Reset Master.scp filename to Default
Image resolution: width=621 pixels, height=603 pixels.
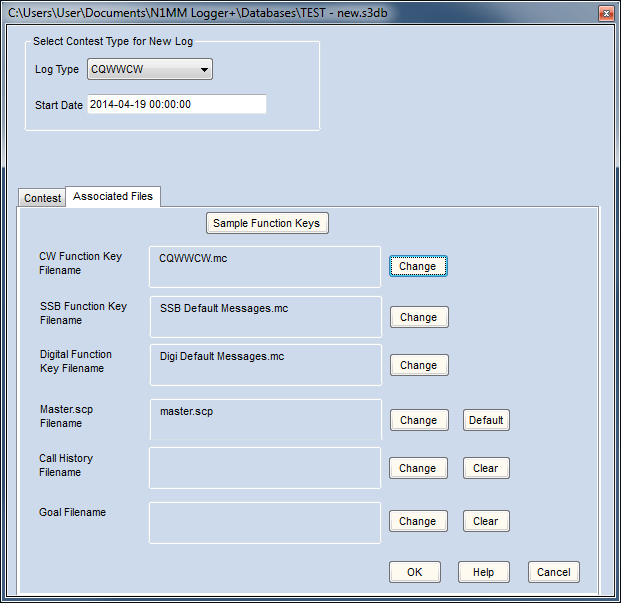pyautogui.click(x=486, y=420)
